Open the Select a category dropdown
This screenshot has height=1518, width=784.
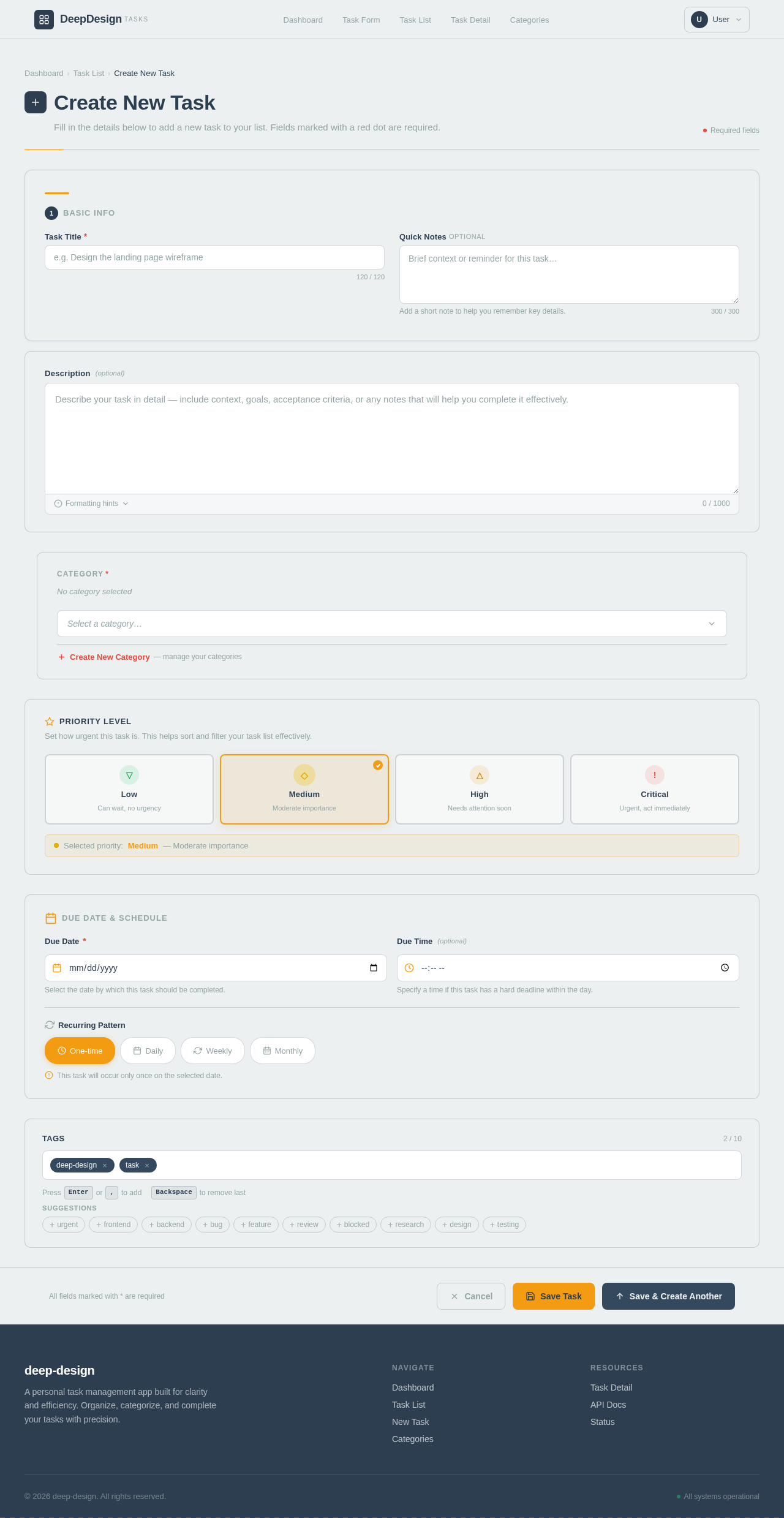coord(392,624)
